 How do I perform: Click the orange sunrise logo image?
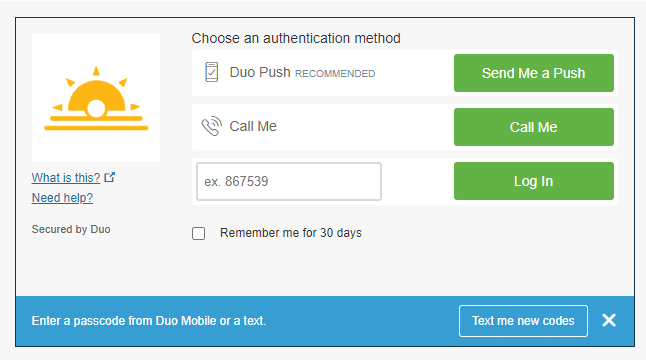(x=96, y=98)
